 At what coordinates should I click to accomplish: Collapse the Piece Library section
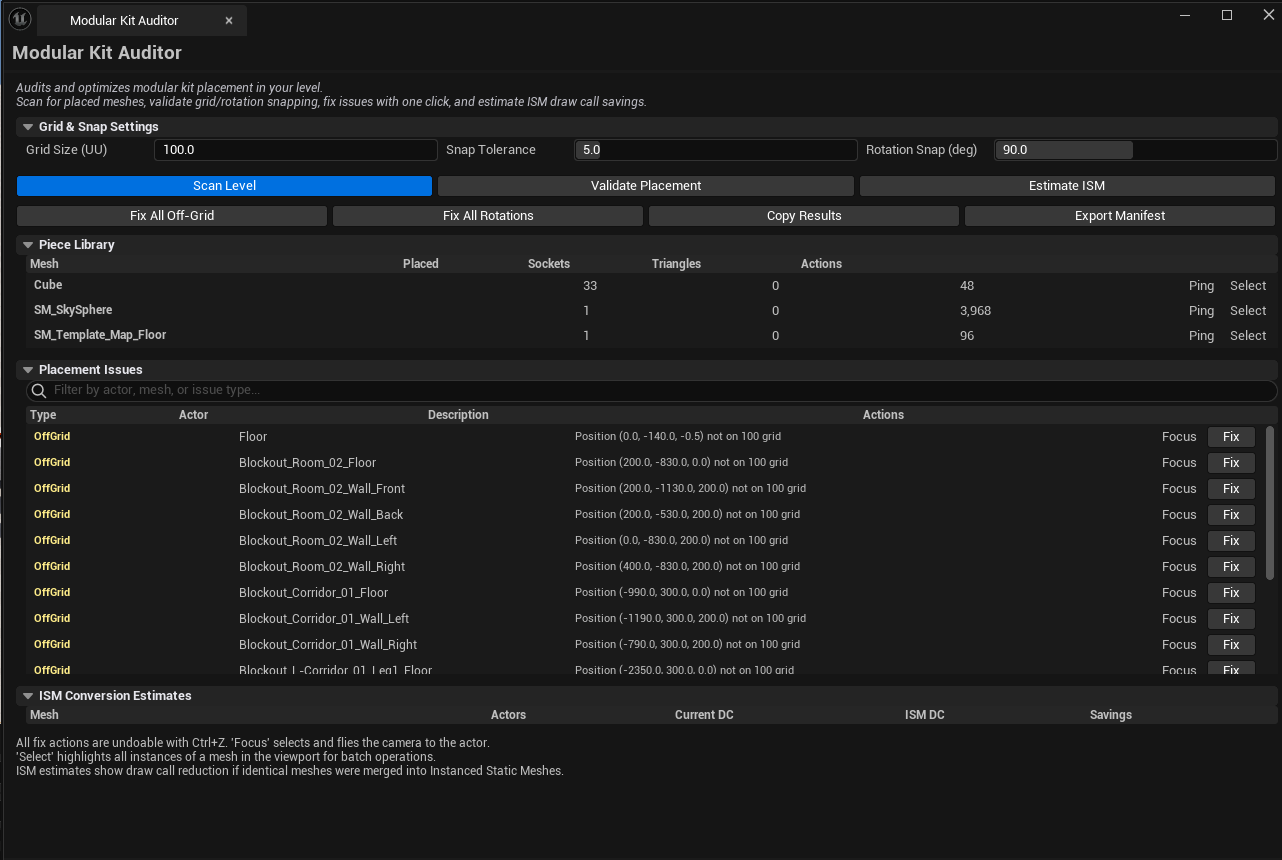[28, 245]
